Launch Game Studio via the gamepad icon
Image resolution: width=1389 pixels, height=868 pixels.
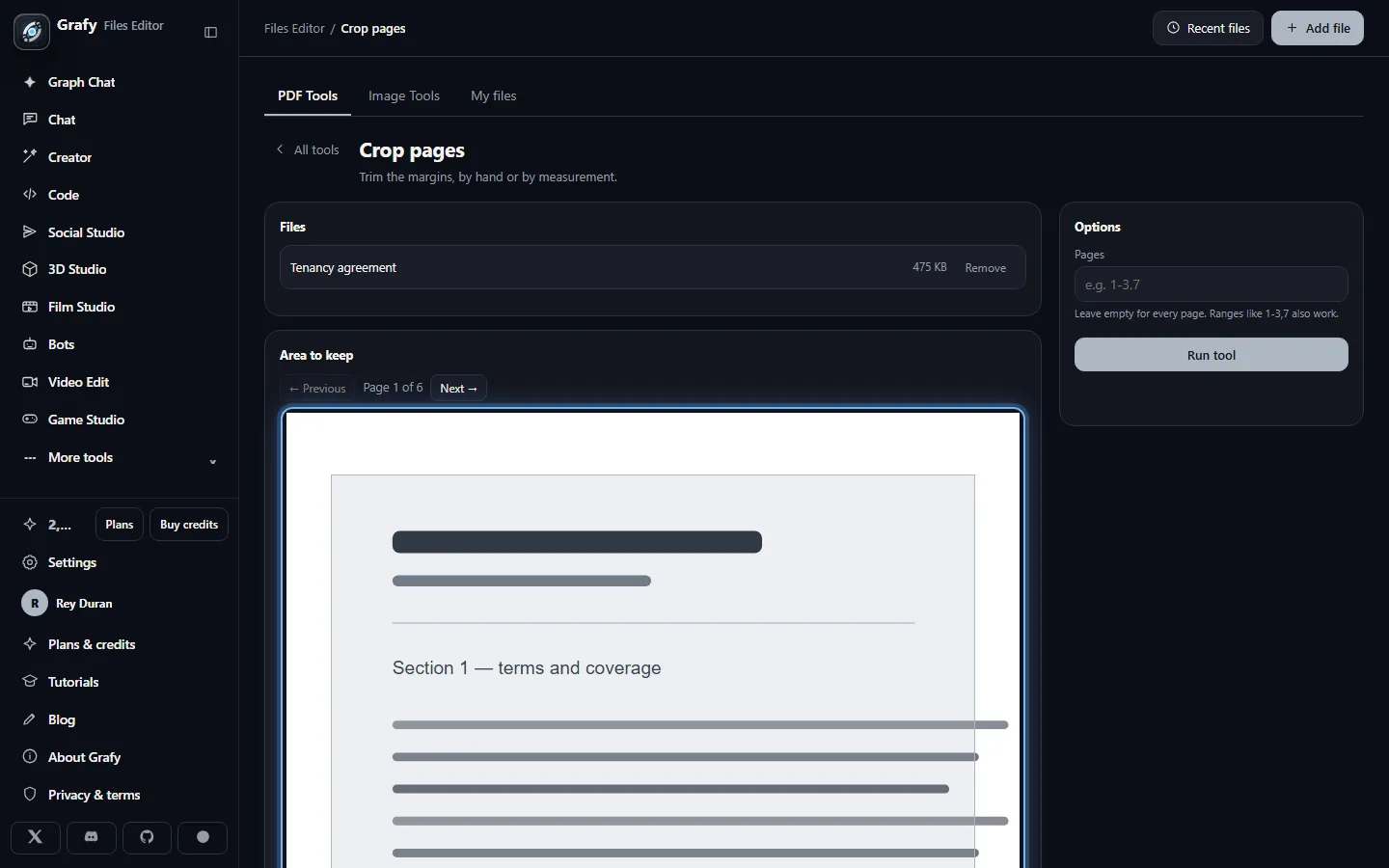30,420
